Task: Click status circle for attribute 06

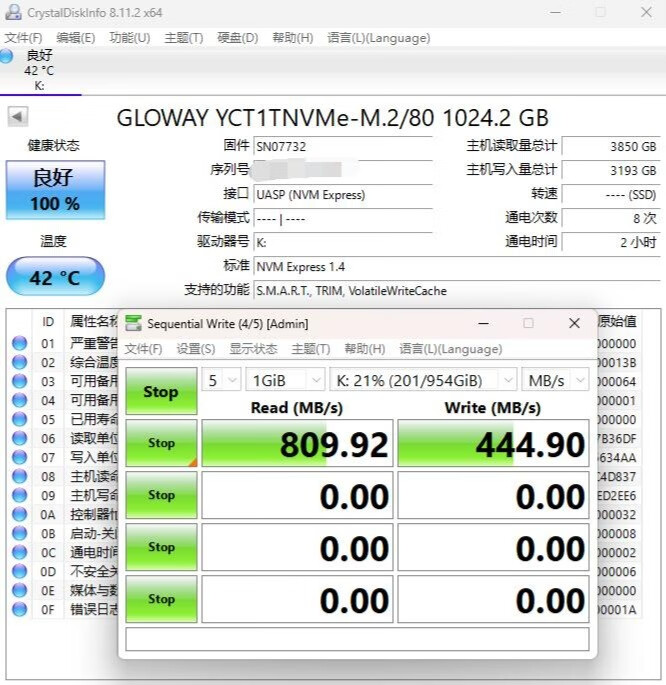Action: pyautogui.click(x=19, y=438)
